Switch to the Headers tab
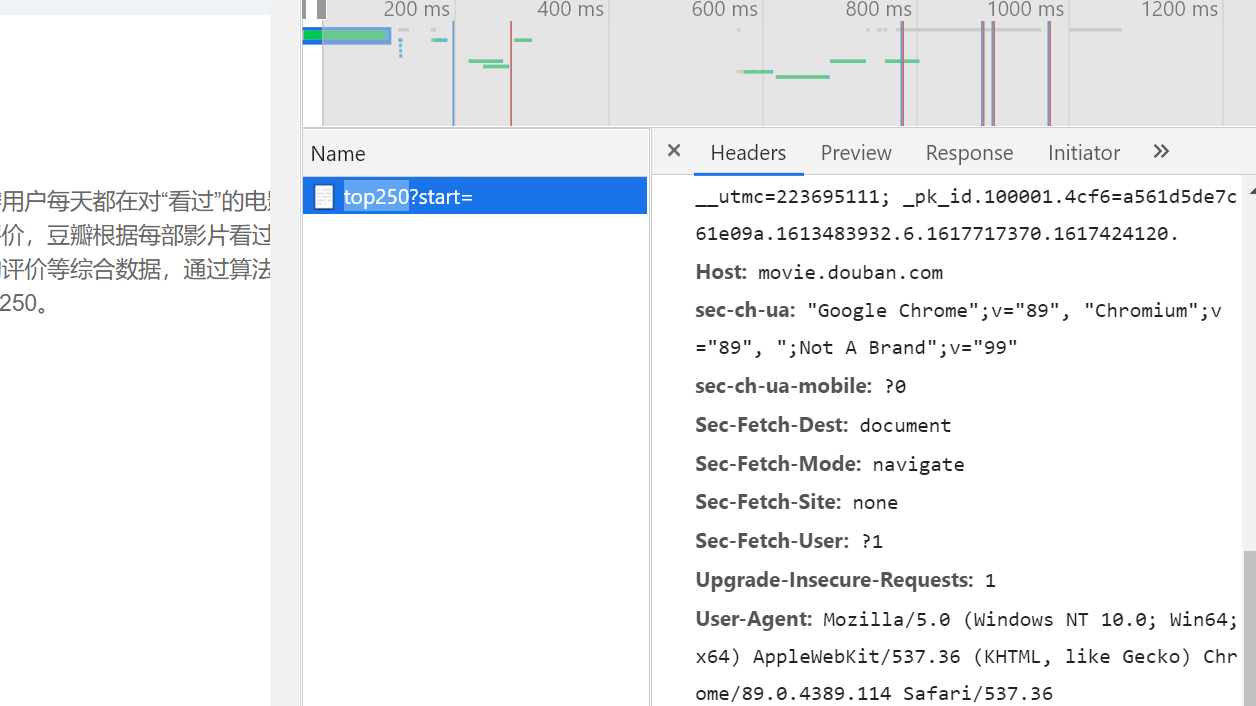 coord(748,153)
